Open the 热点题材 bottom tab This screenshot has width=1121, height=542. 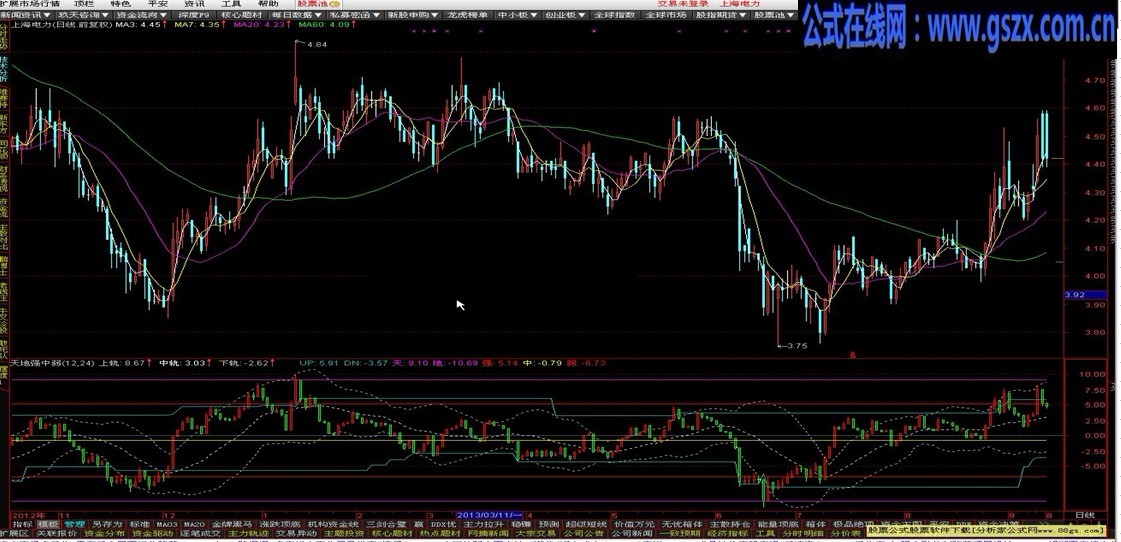tap(440, 533)
